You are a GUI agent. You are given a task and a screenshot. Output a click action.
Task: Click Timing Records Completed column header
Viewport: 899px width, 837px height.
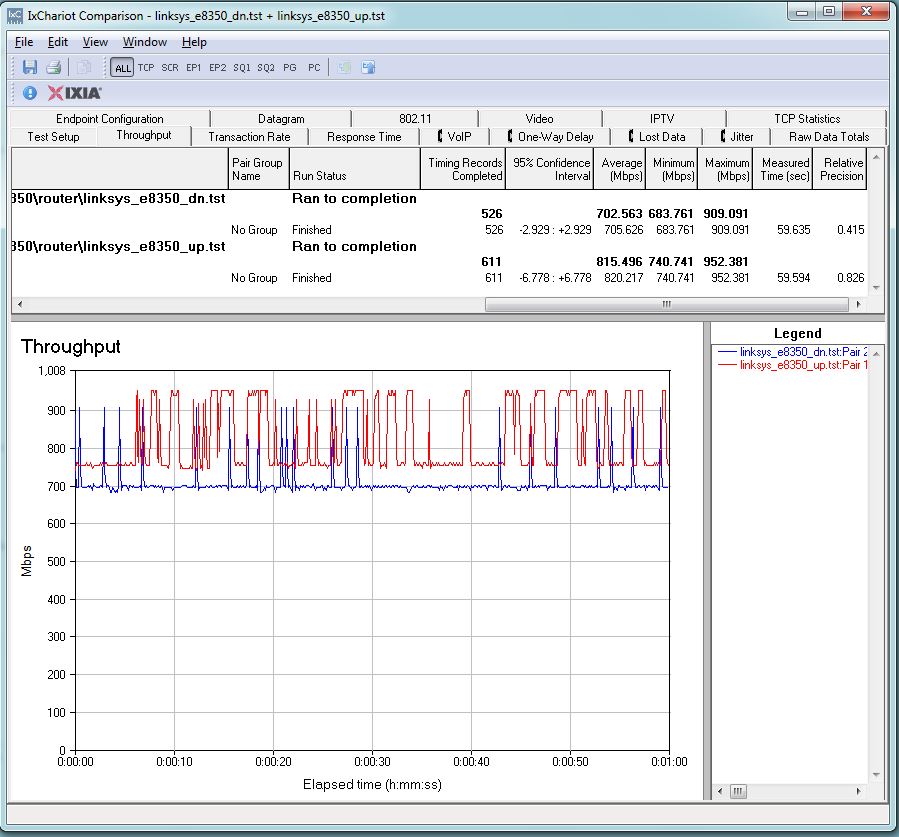pos(463,169)
